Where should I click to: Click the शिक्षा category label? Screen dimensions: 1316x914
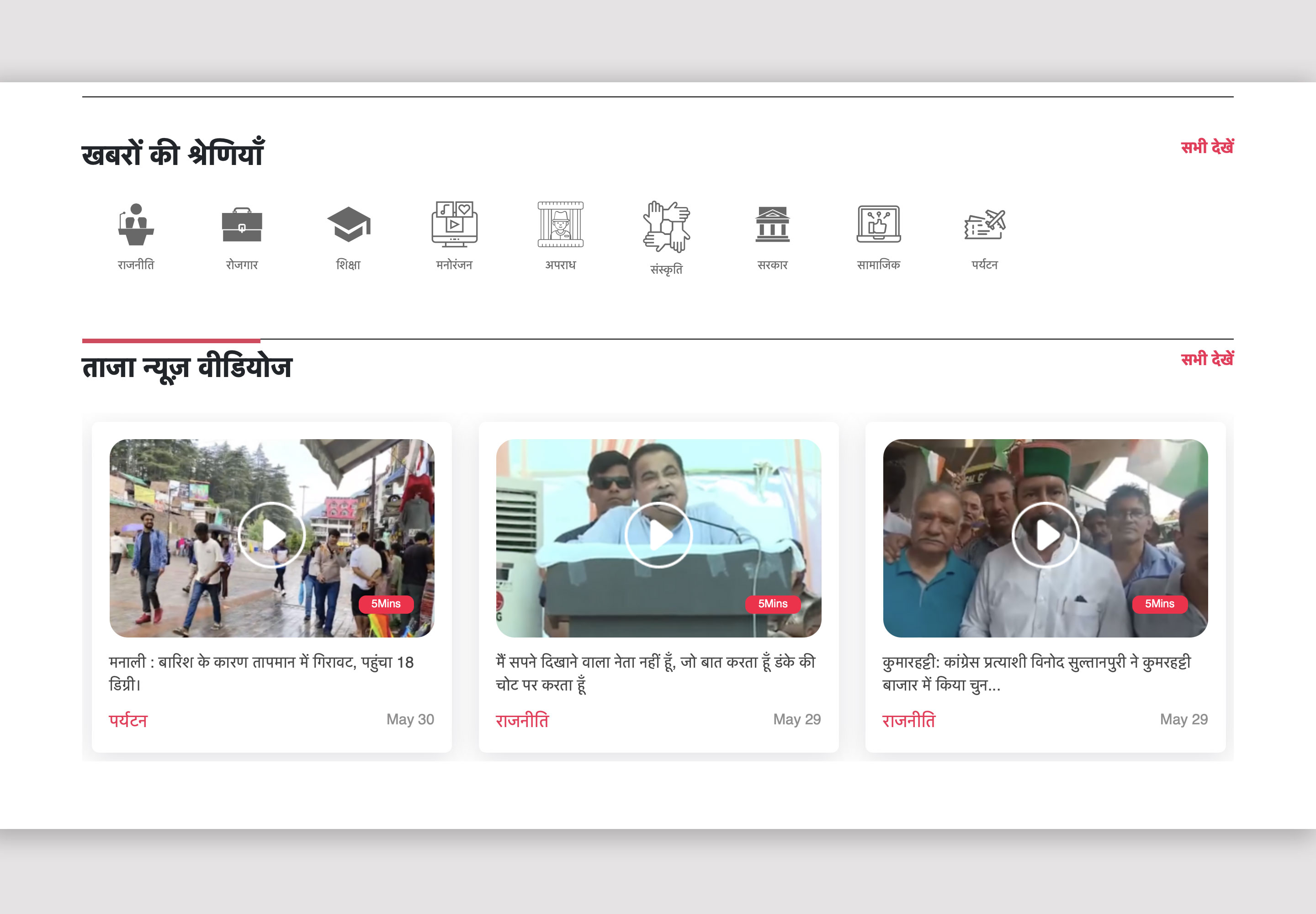(x=348, y=265)
